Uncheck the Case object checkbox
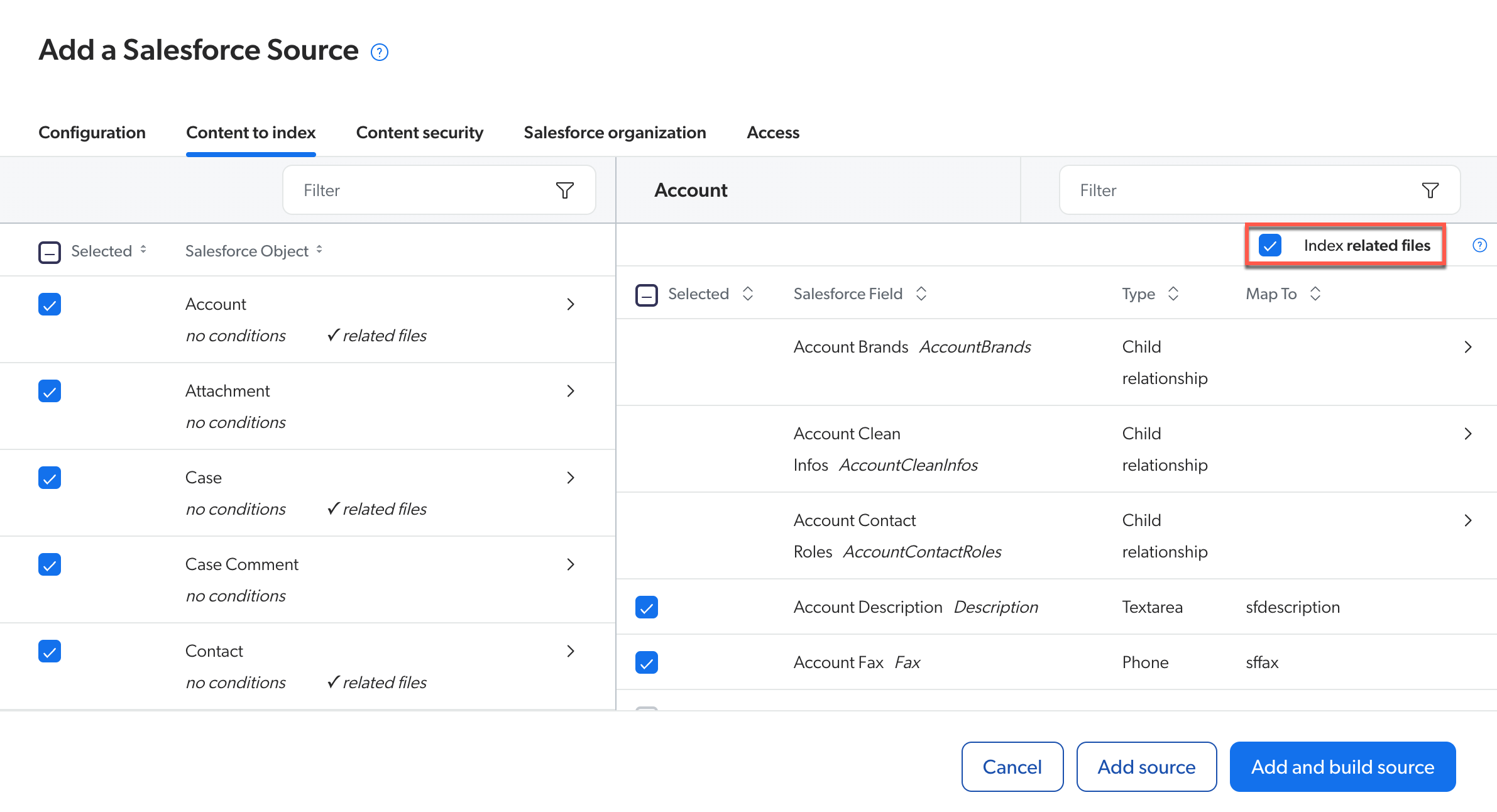Viewport: 1497px width, 812px height. click(50, 478)
